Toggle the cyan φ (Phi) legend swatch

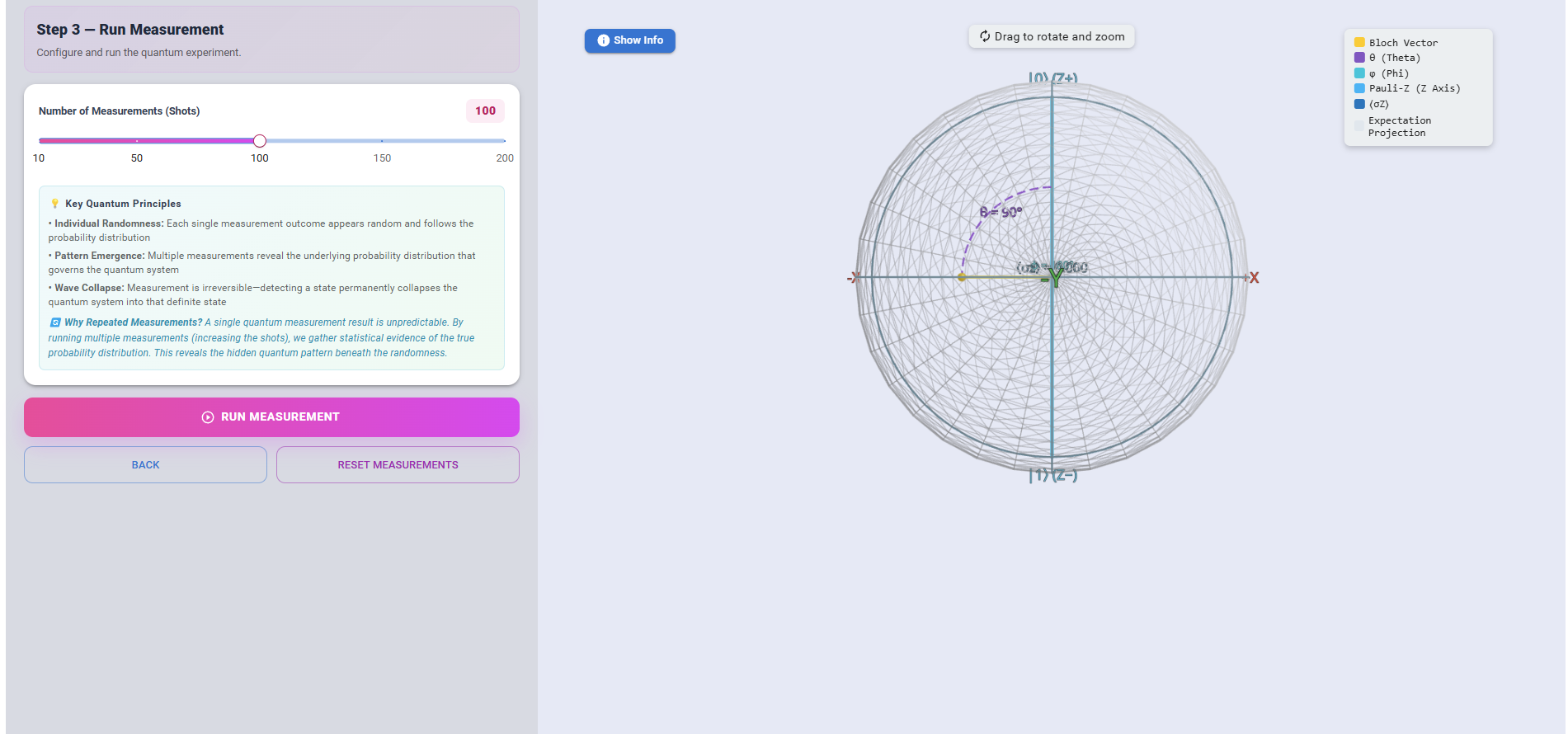[1359, 73]
